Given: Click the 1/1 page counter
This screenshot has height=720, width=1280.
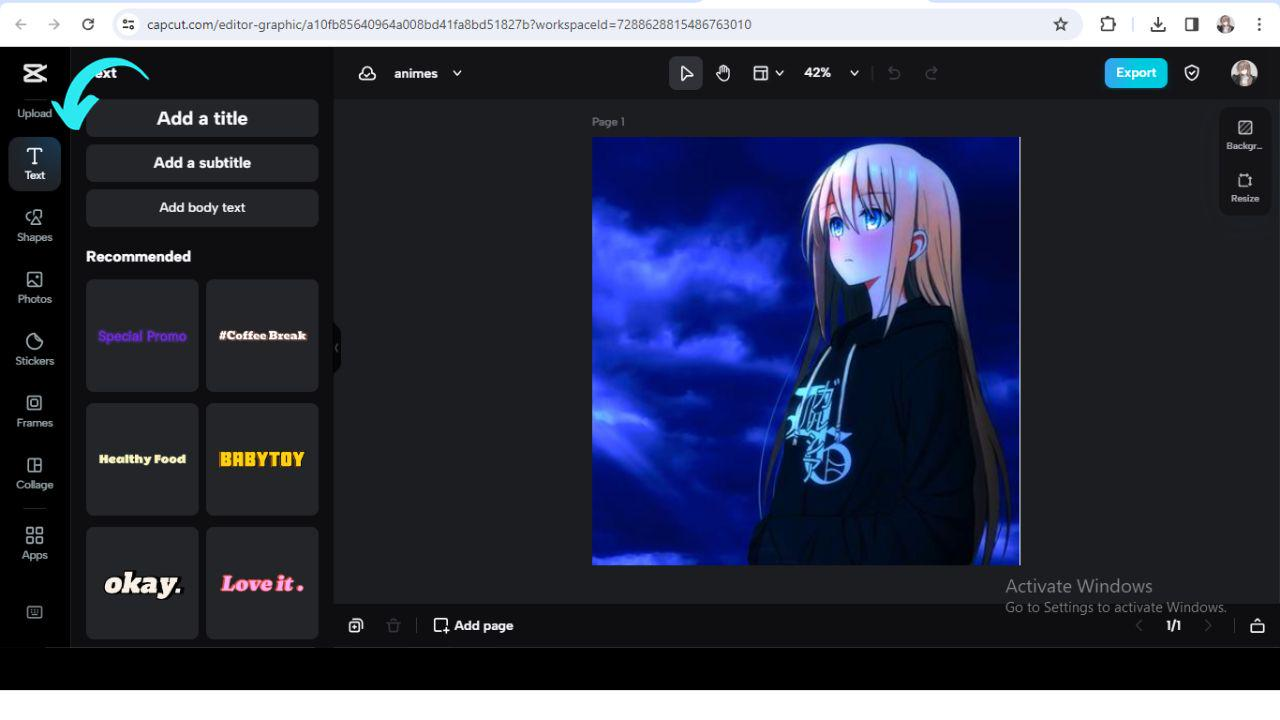Looking at the screenshot, I should coord(1173,626).
